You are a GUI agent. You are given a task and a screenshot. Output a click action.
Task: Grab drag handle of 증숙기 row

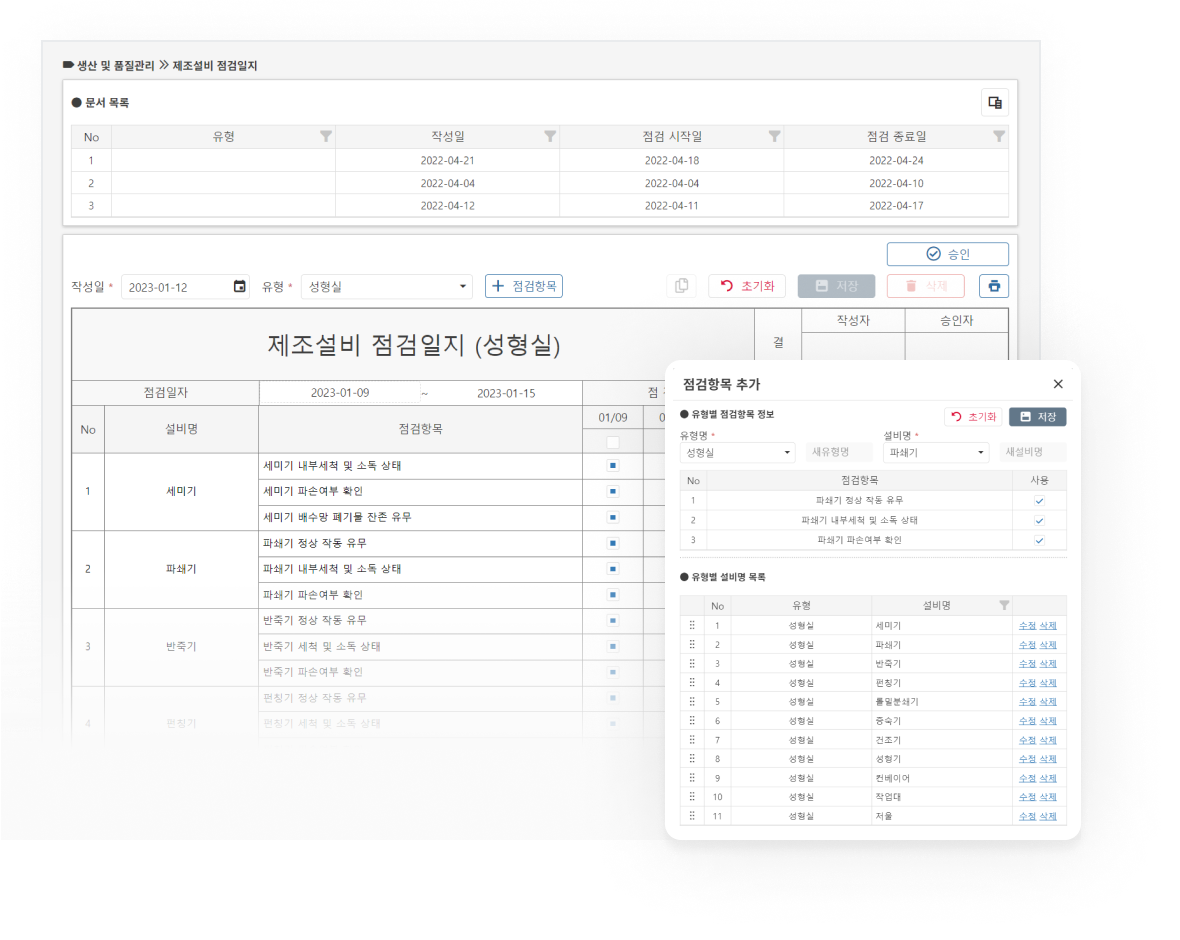pos(692,720)
